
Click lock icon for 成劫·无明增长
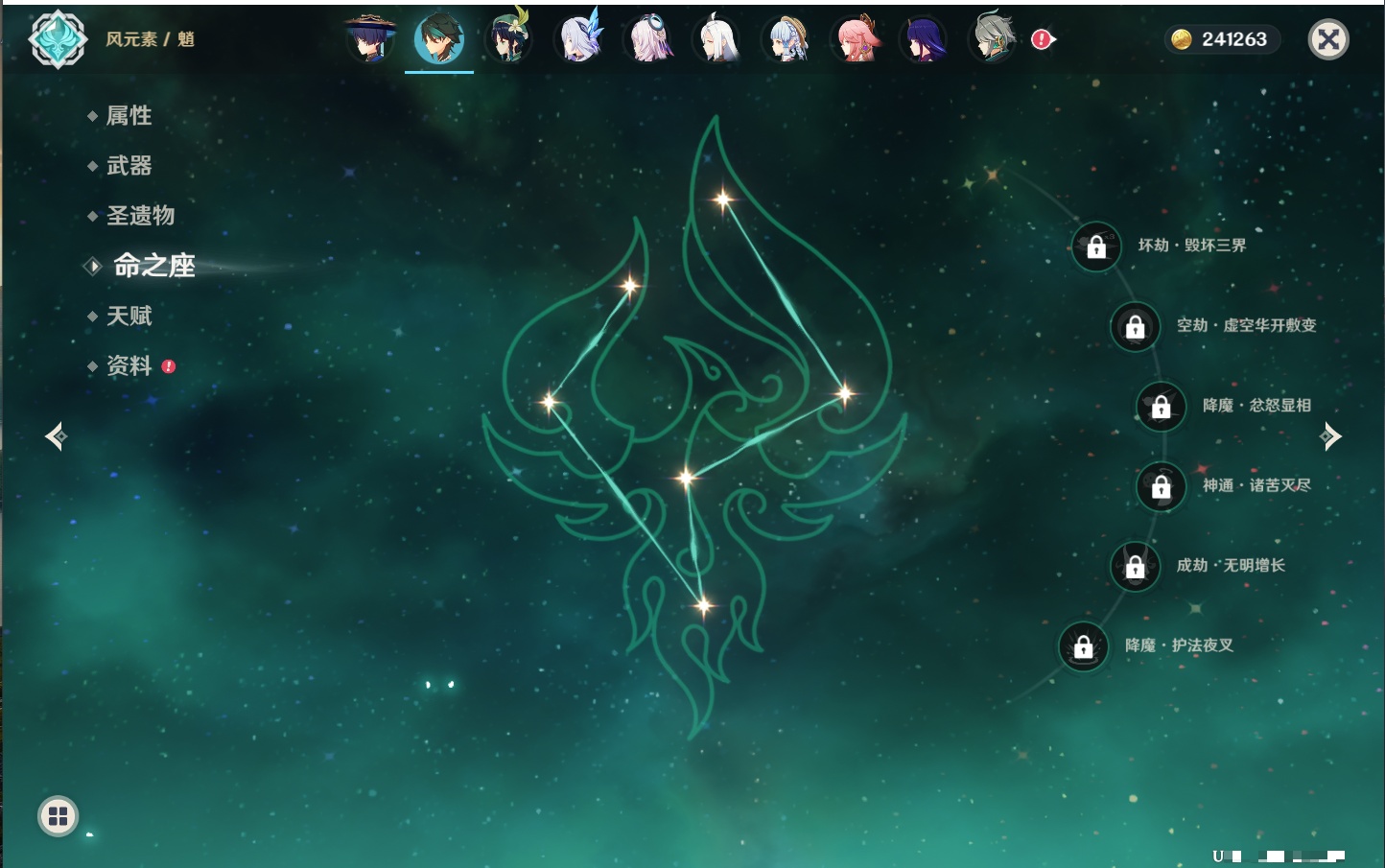[1136, 566]
